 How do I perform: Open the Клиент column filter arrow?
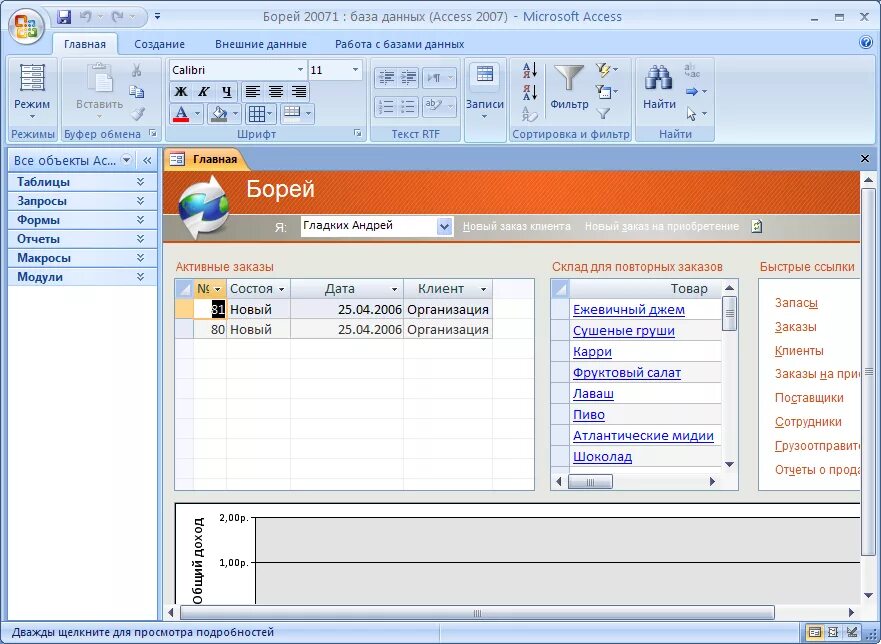pos(483,289)
